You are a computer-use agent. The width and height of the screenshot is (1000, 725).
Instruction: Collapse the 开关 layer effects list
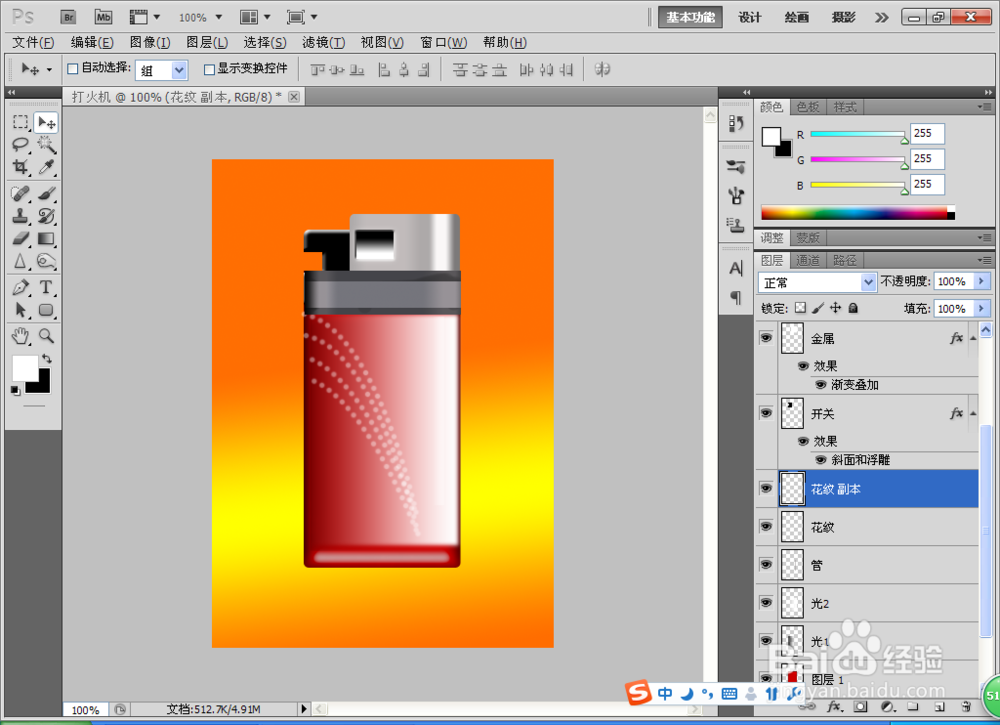[x=973, y=414]
